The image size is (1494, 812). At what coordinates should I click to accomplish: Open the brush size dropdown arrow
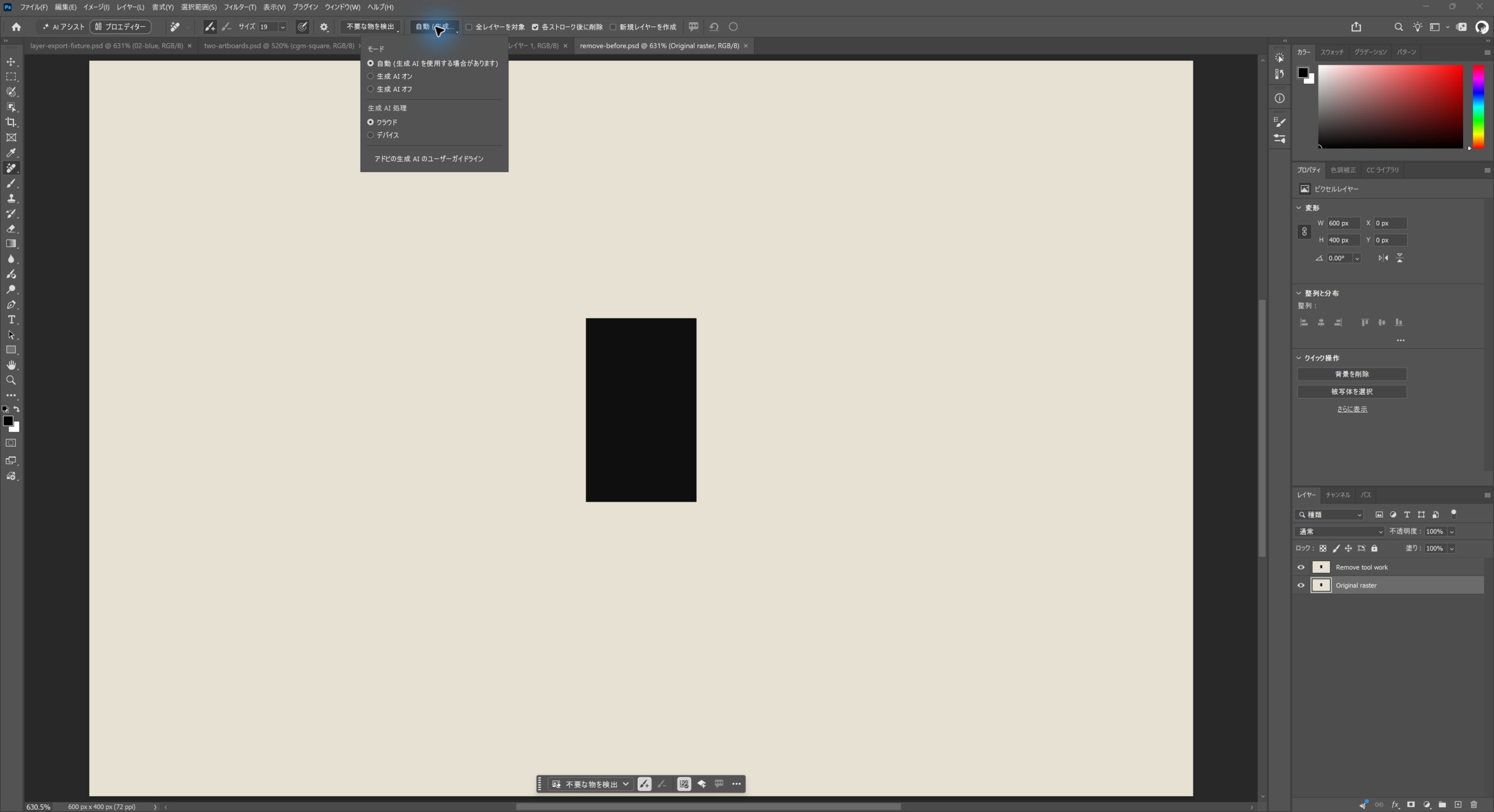(x=282, y=27)
